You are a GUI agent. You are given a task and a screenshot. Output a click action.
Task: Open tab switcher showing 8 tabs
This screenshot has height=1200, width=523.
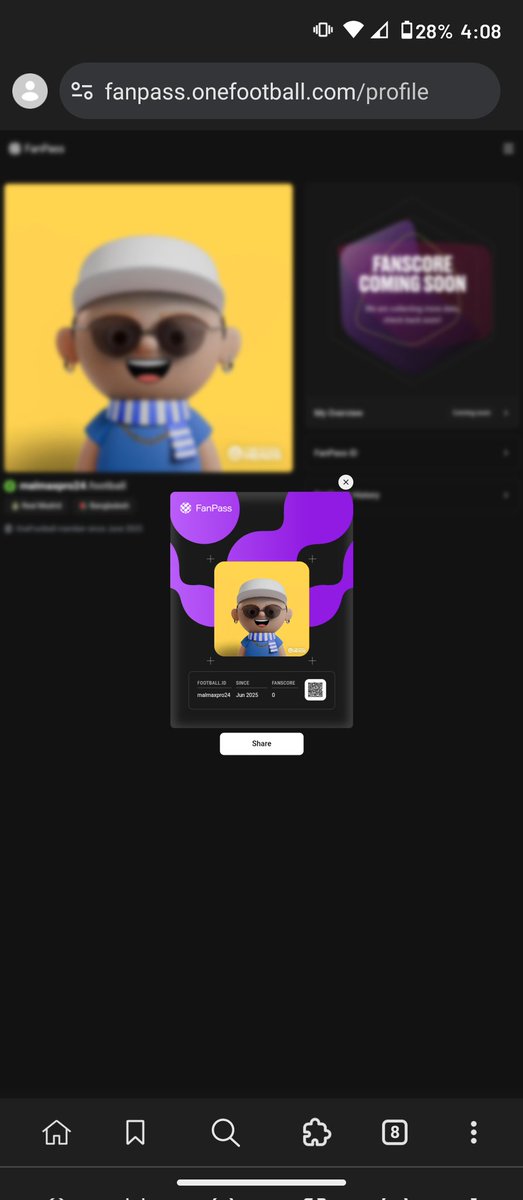(x=395, y=1132)
